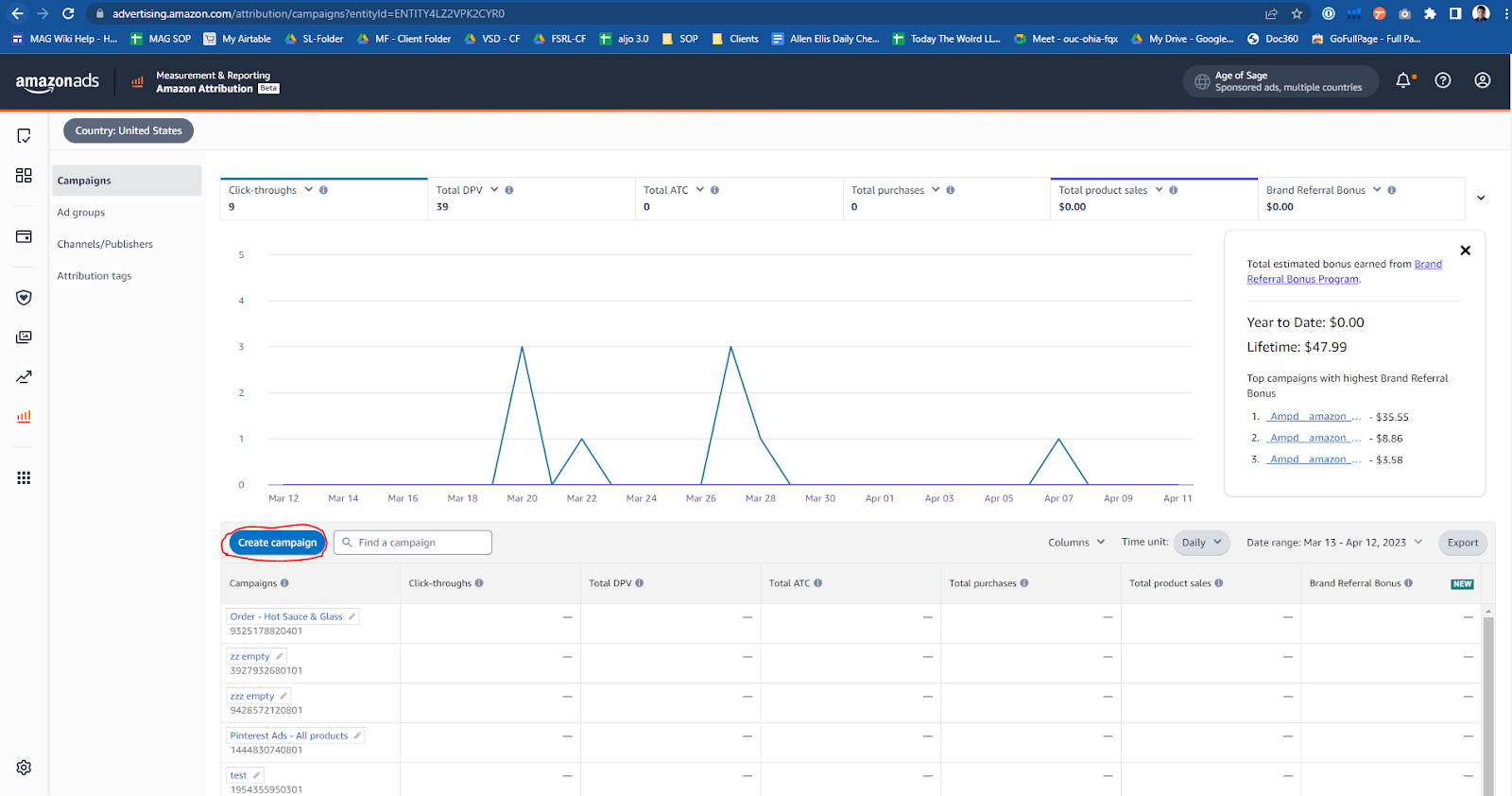Screen dimensions: 1512x796
Task: Open the campaign link earning $3.58
Action: click(x=1314, y=459)
